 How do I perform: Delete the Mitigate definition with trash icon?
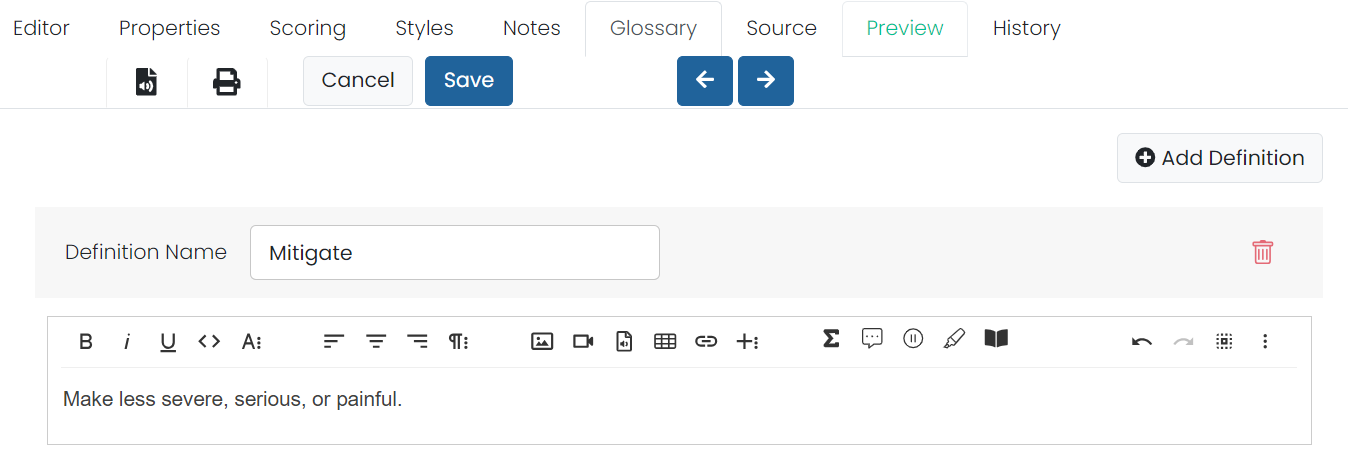coord(1263,252)
